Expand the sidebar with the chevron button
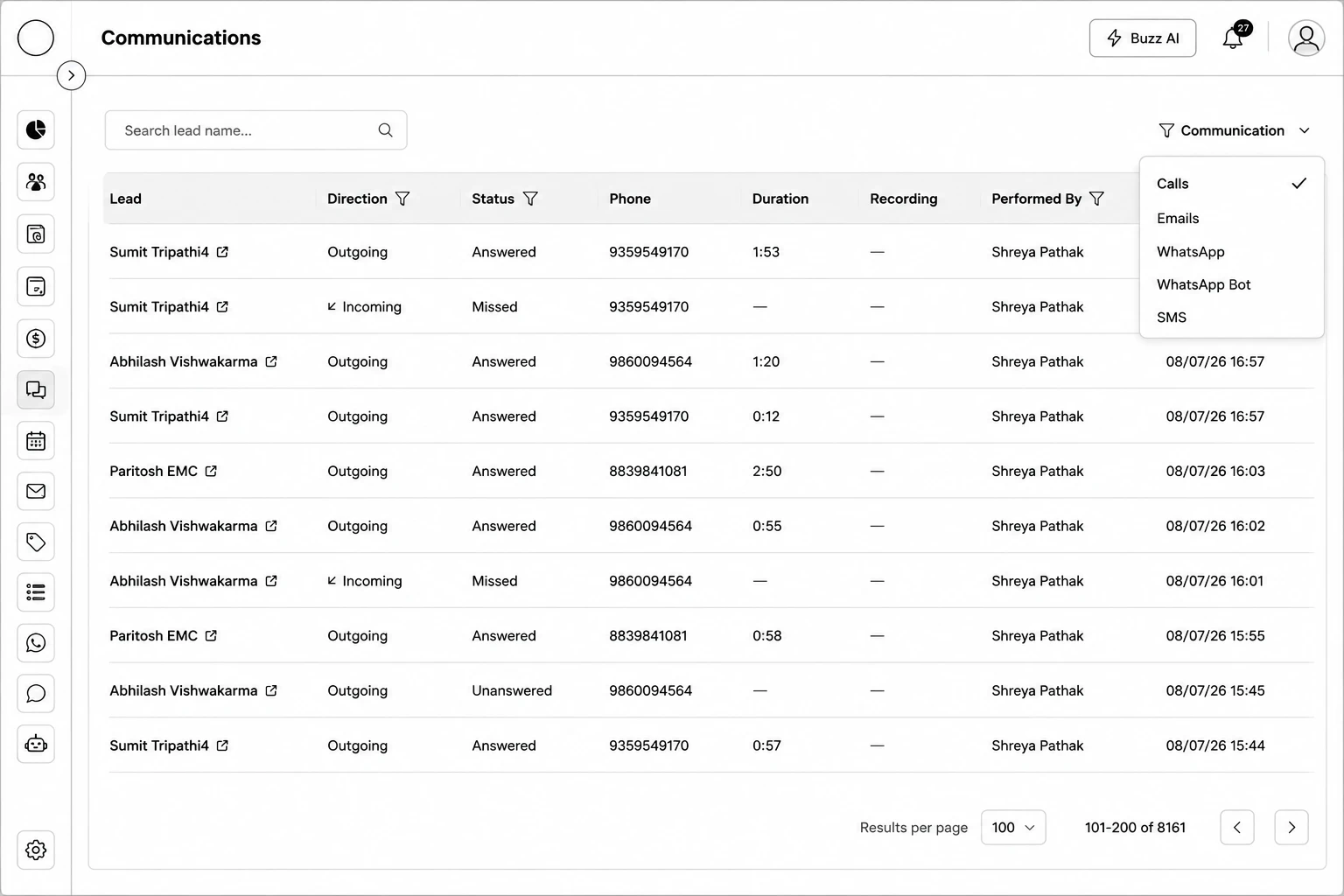The height and width of the screenshot is (896, 1344). click(72, 76)
